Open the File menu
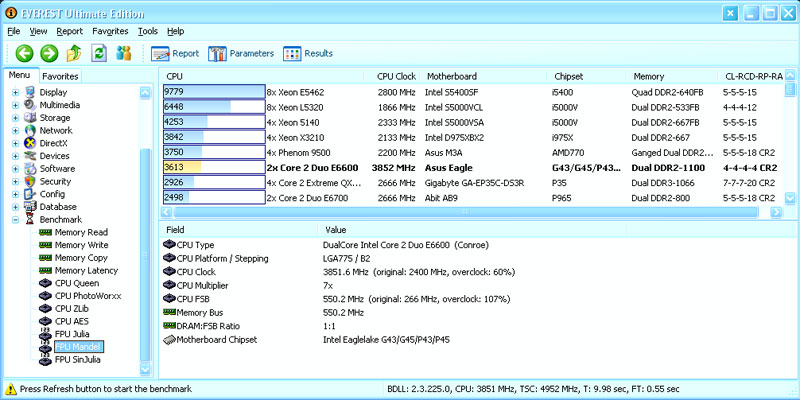Image resolution: width=800 pixels, height=400 pixels. pyautogui.click(x=14, y=31)
